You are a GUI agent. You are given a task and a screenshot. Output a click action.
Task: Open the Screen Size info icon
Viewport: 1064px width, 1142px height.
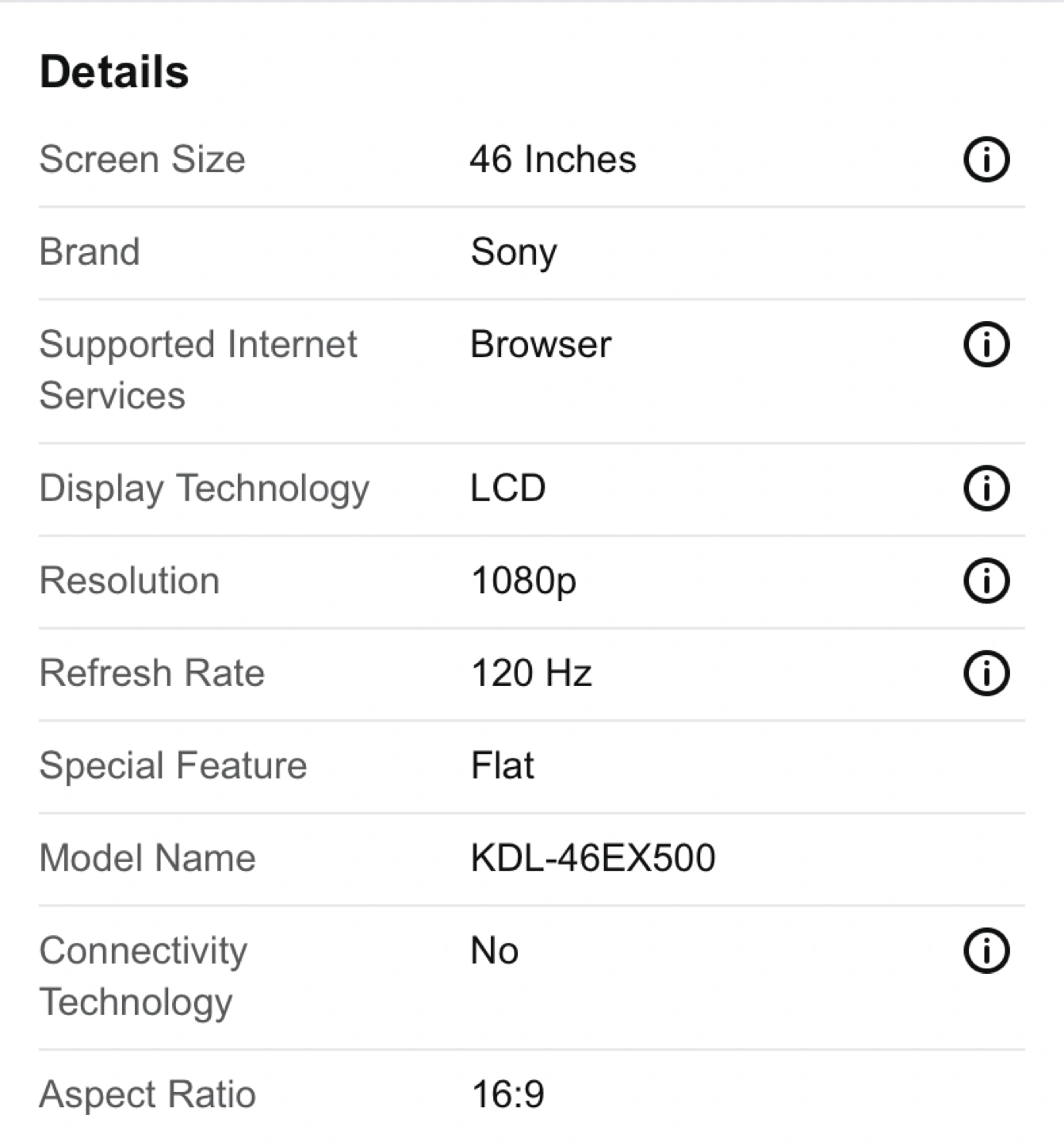(986, 159)
